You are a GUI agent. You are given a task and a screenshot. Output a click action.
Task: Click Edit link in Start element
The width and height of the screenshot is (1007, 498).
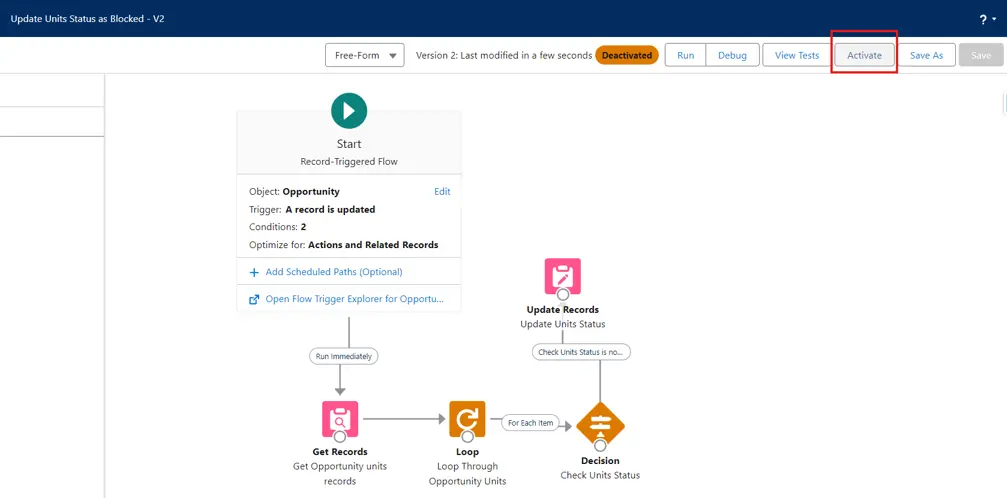442,191
